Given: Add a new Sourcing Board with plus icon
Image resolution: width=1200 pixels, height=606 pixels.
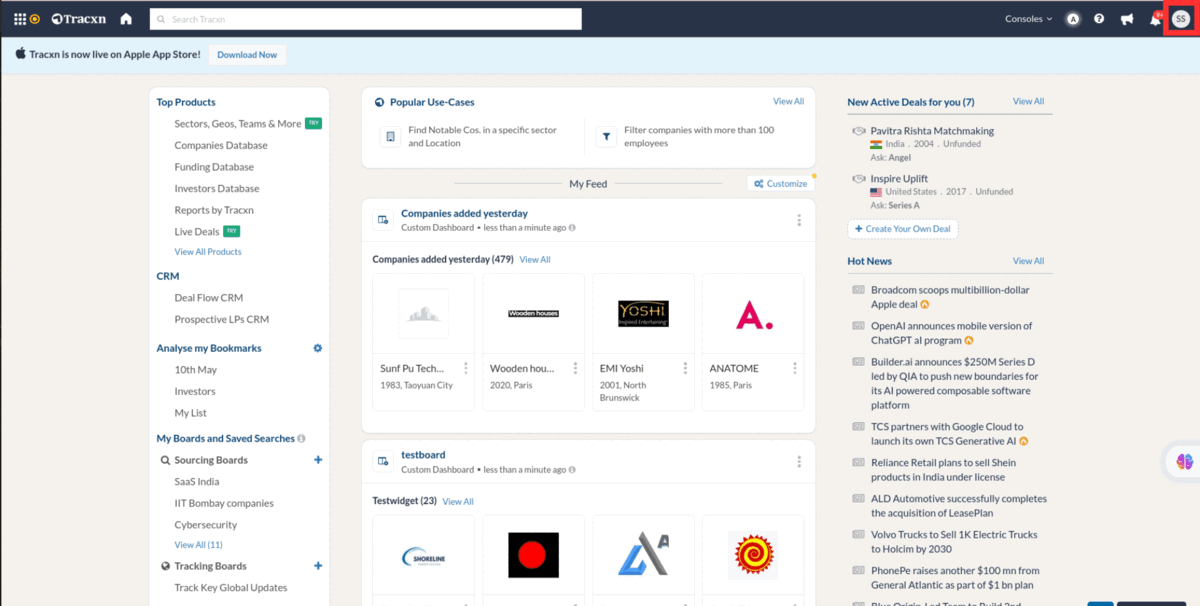Looking at the screenshot, I should (x=318, y=460).
